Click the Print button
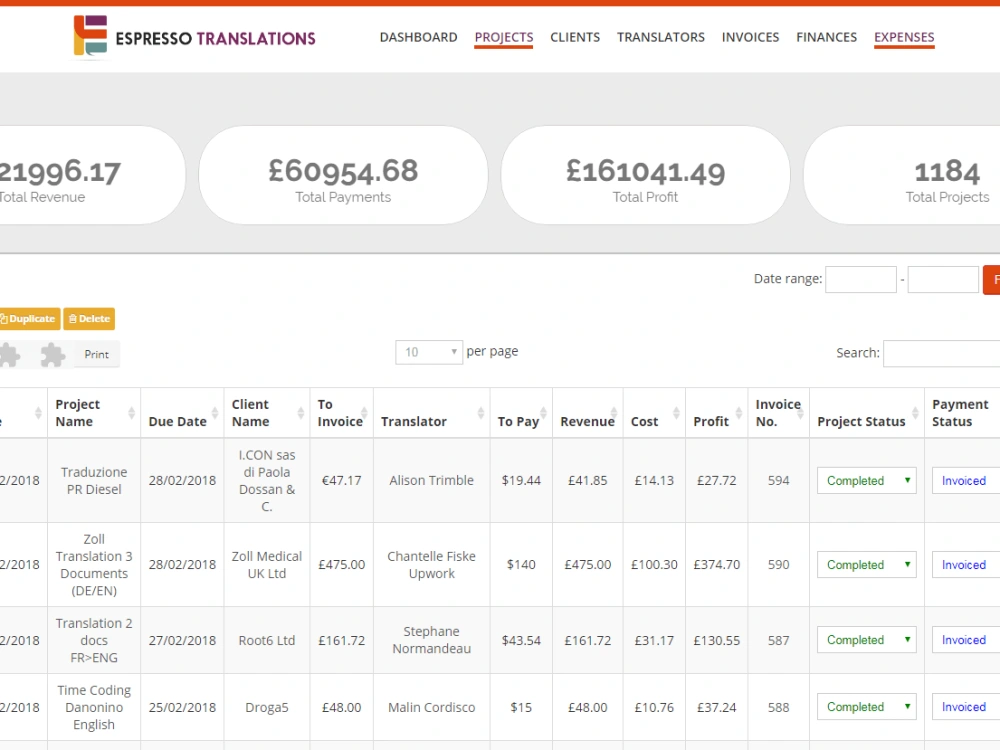The width and height of the screenshot is (1000, 750). (x=96, y=354)
